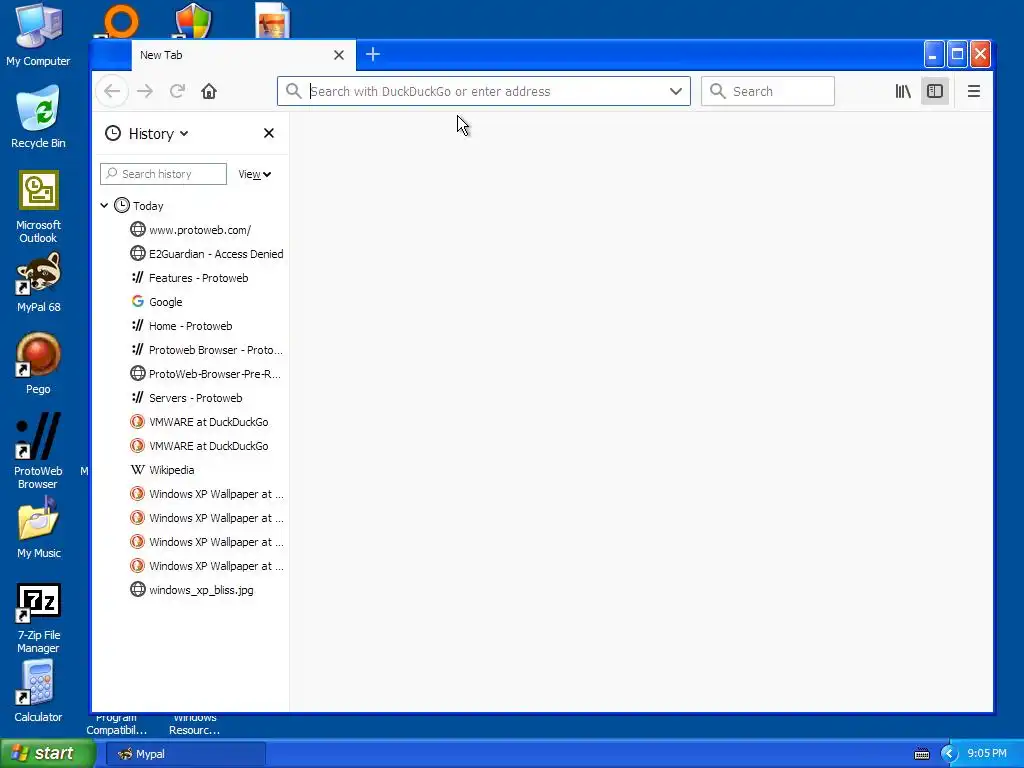Open a new tab with plus button
The image size is (1024, 768).
coord(373,54)
